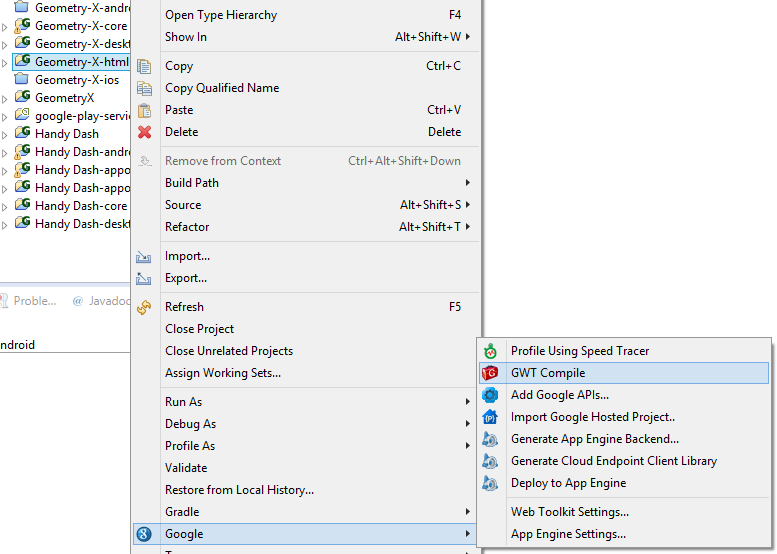This screenshot has width=777, height=554.
Task: Click the Import icon
Action: pos(144,257)
